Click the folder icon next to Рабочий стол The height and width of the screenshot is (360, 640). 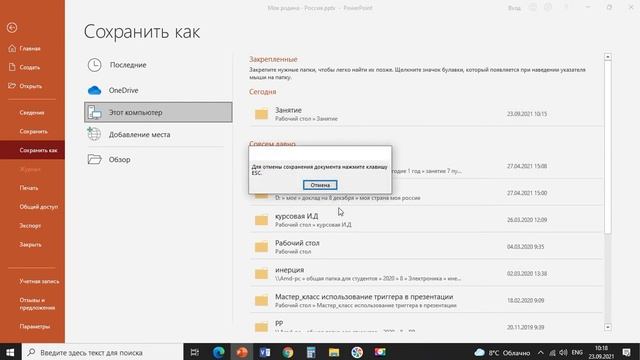click(261, 247)
